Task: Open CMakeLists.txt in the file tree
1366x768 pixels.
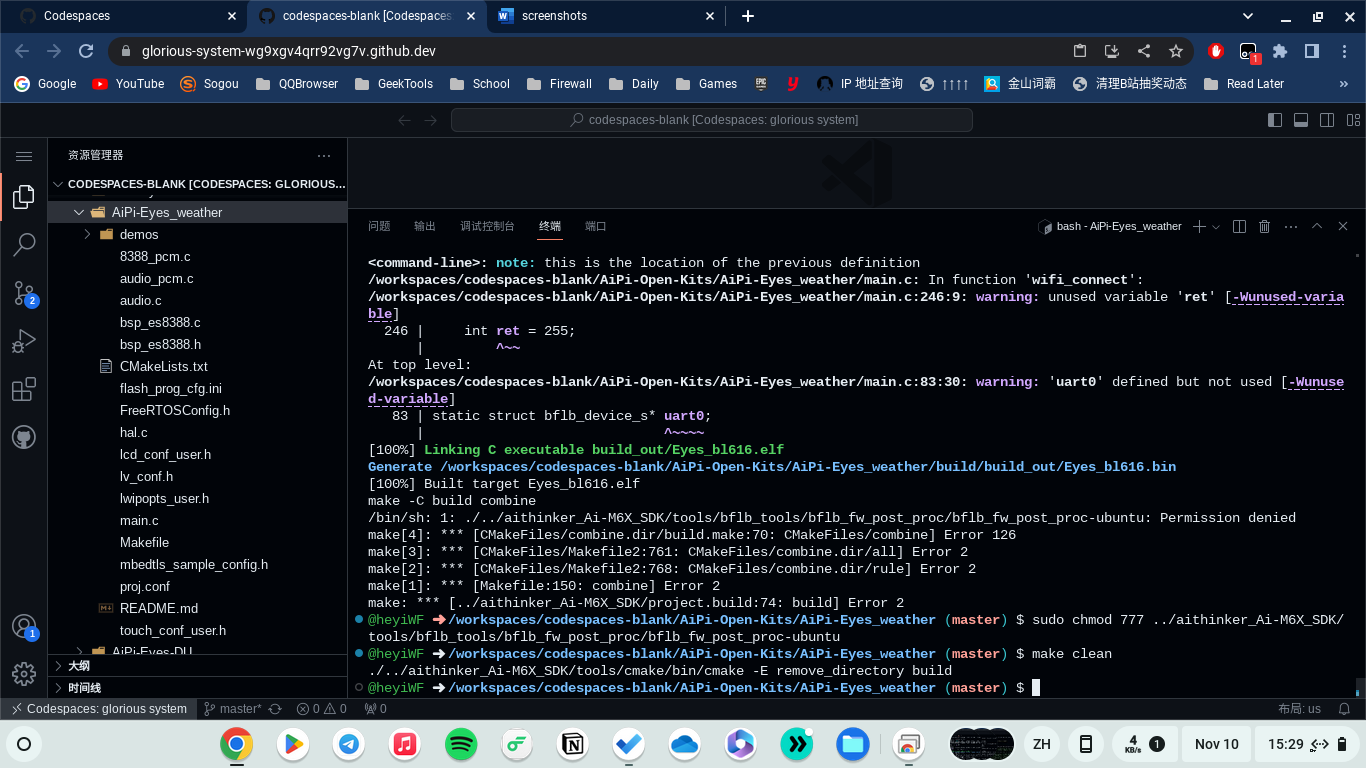Action: point(164,366)
